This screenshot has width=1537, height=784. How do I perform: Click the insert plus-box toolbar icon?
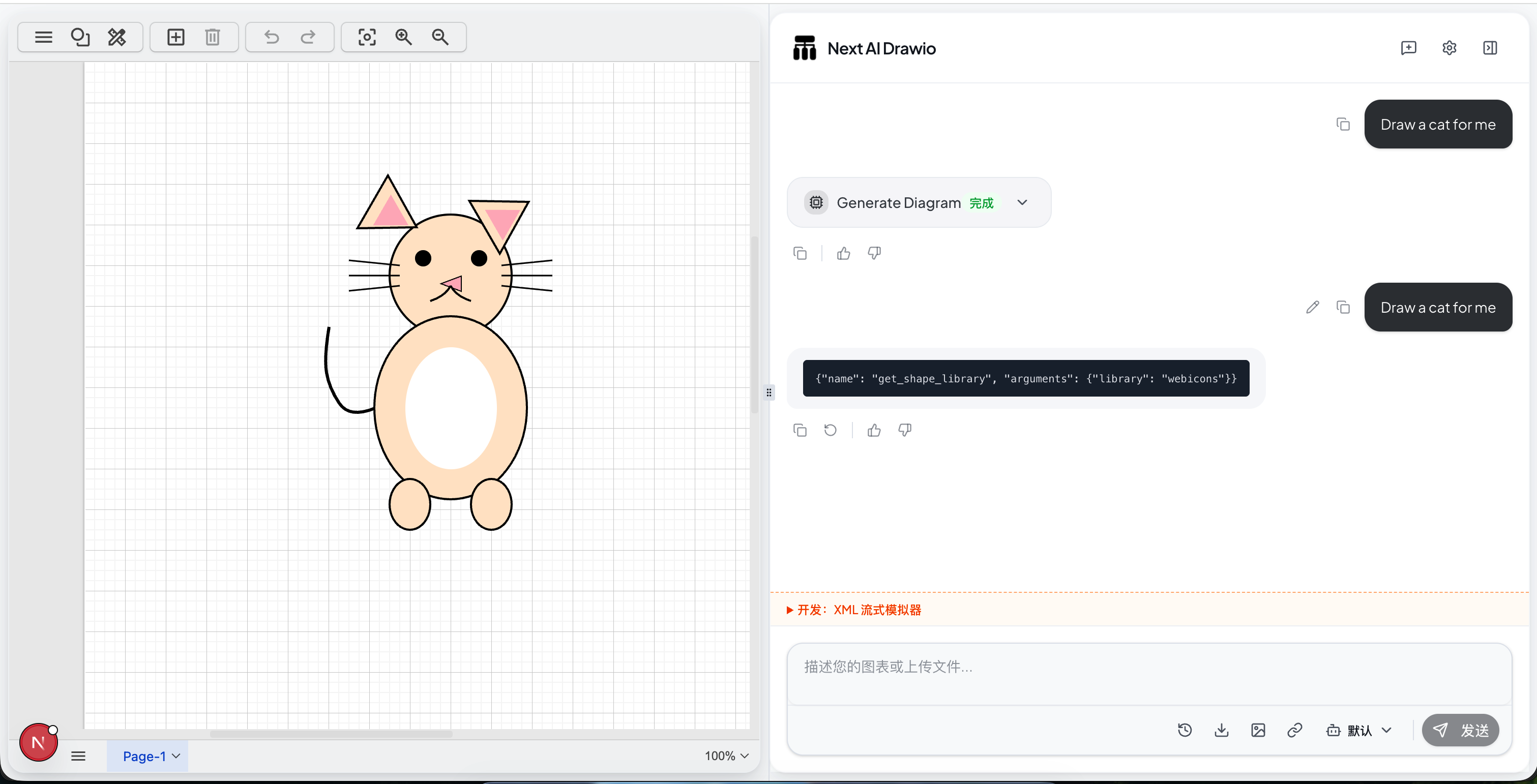click(175, 37)
